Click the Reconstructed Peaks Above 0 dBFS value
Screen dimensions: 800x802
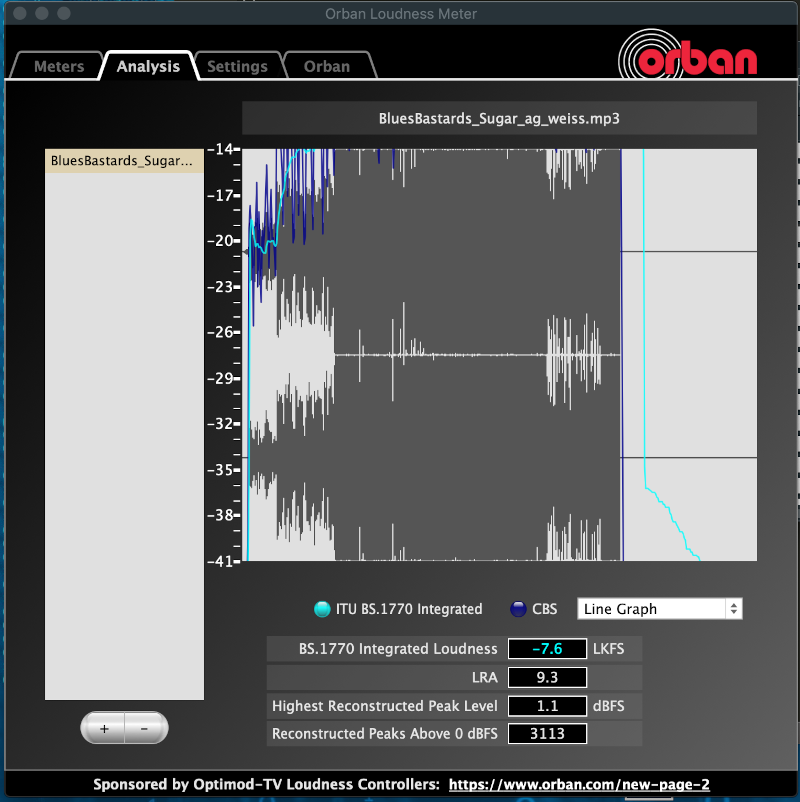pos(547,734)
